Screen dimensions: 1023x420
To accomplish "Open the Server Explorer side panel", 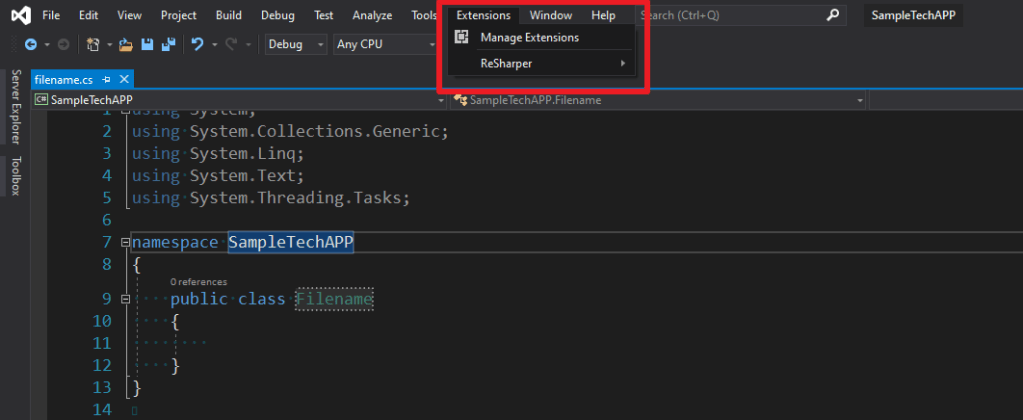I will pos(15,106).
